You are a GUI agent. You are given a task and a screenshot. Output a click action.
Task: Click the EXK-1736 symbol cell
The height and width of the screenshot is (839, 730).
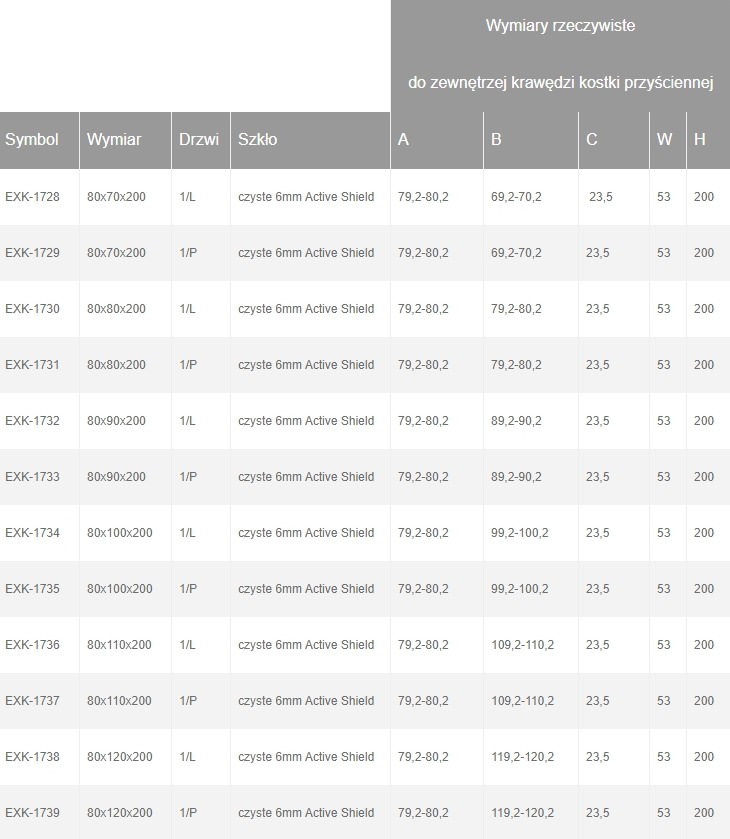point(33,645)
